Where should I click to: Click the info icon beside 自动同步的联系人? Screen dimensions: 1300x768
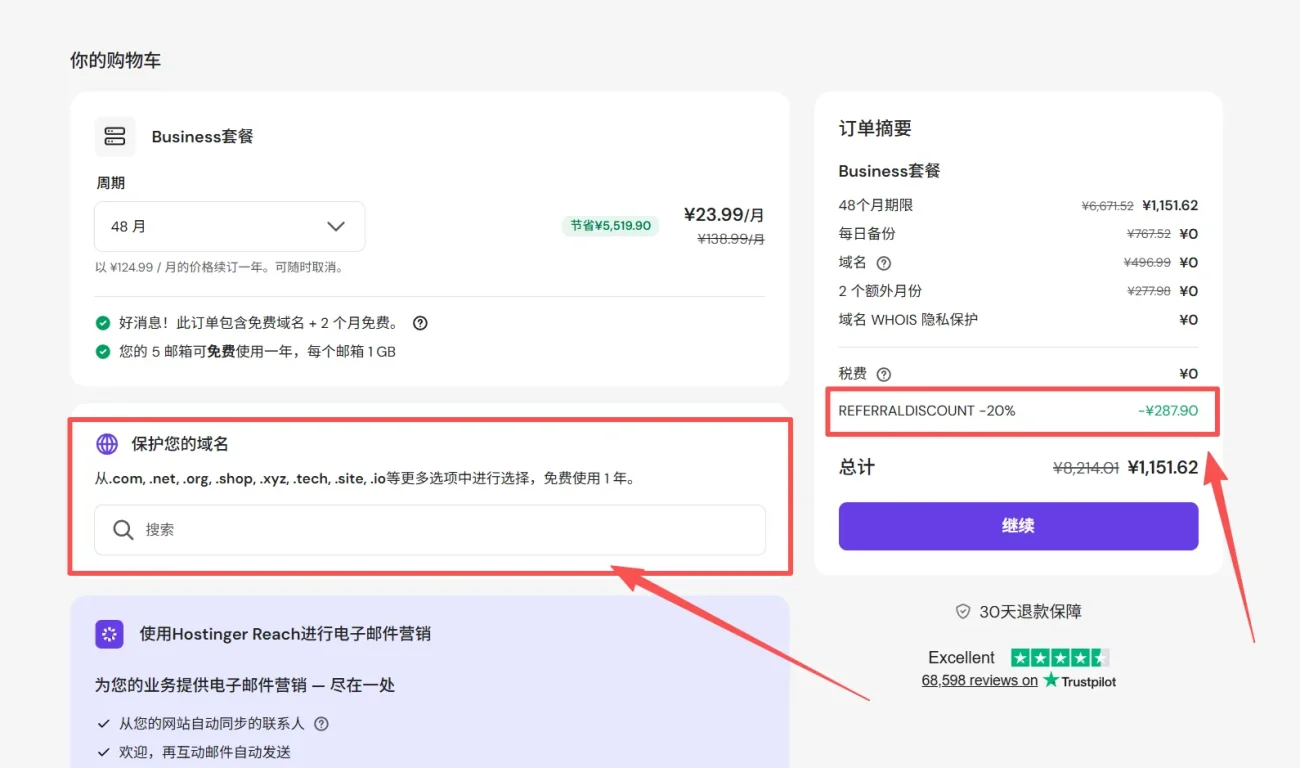tap(322, 724)
